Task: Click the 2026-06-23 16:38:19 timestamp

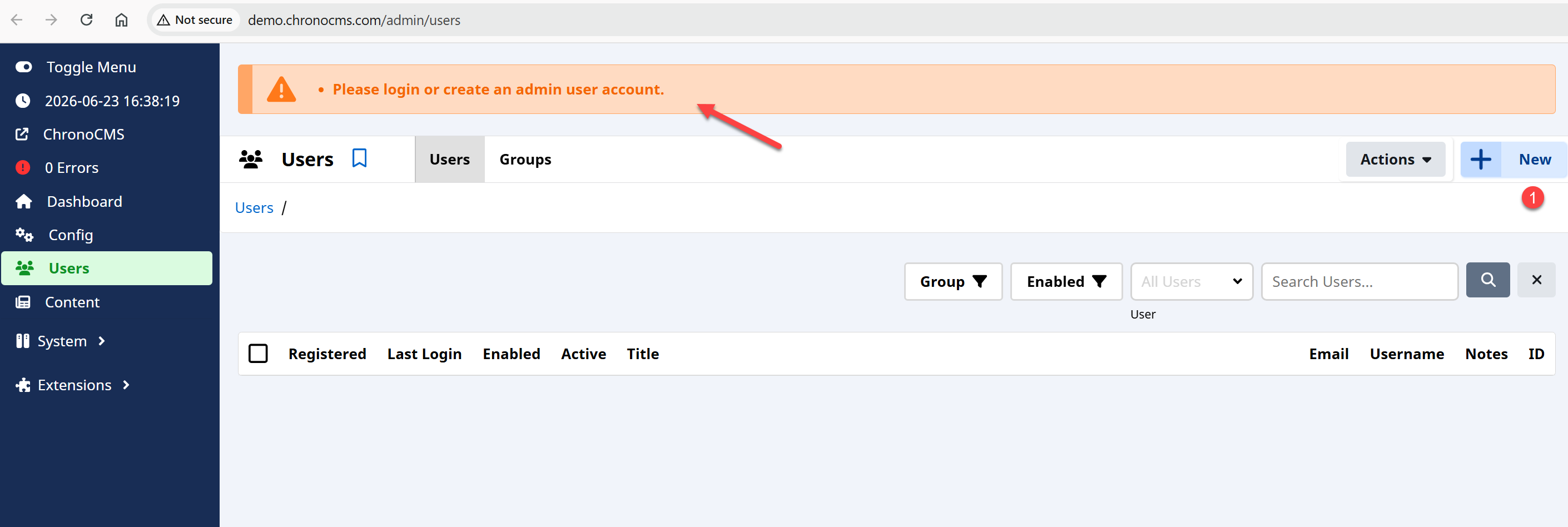Action: click(112, 101)
